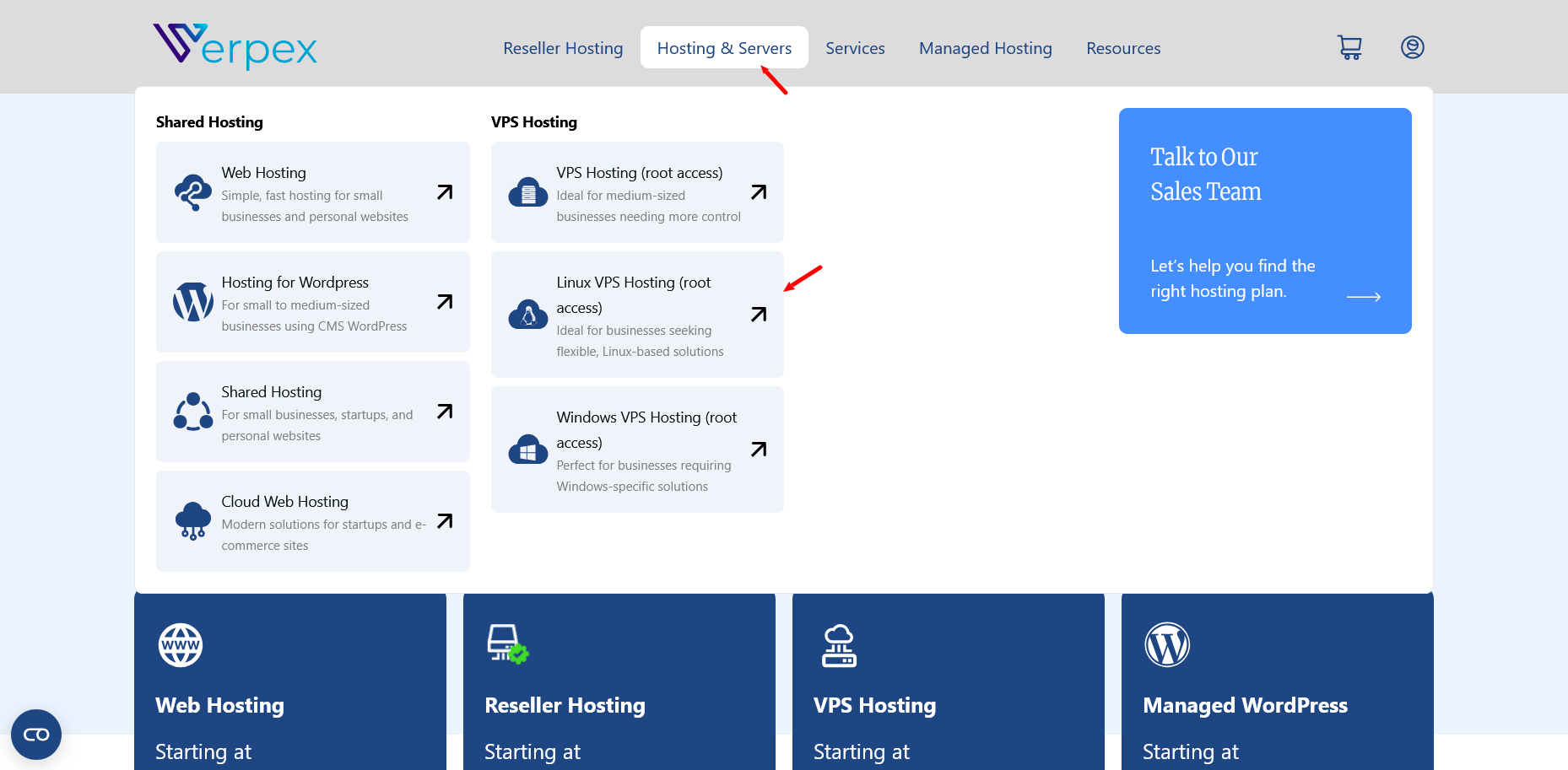Click the VPS Hosting cloud server tile icon
This screenshot has width=1568, height=770.
pos(839,646)
